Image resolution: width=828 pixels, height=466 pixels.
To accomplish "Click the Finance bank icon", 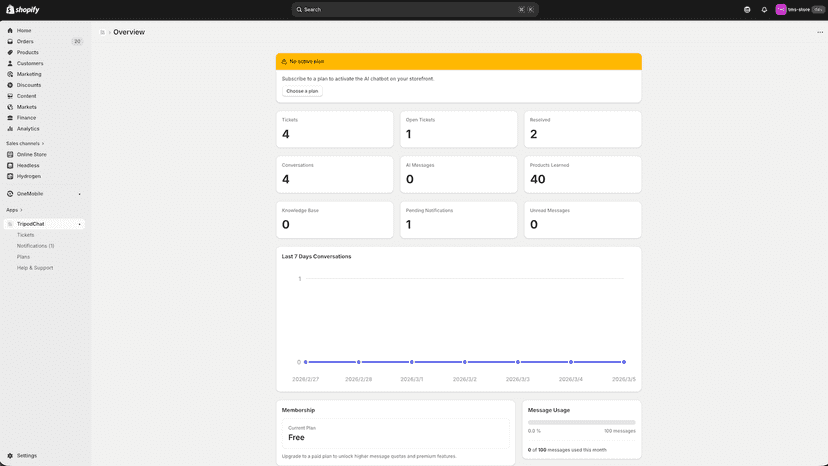I will 10,118.
